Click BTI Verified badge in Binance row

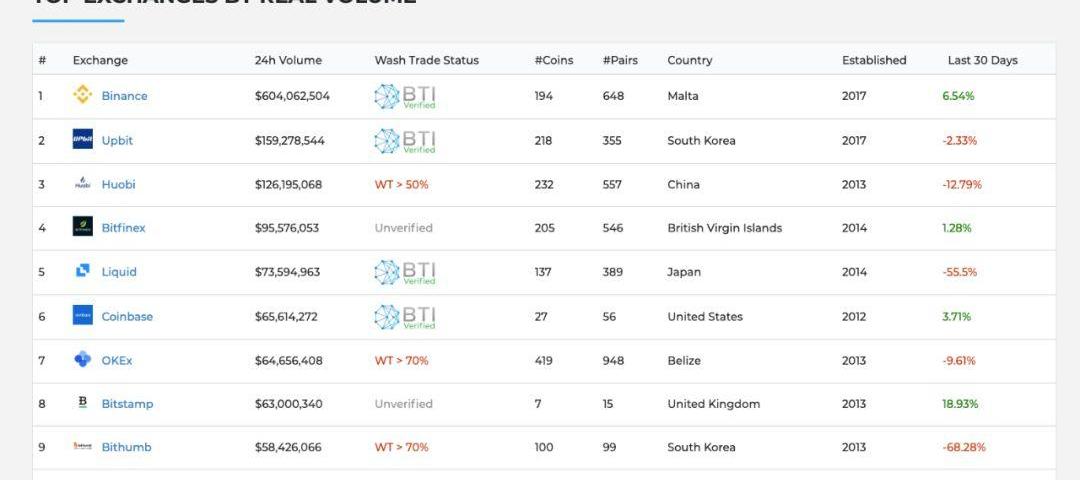coord(405,97)
